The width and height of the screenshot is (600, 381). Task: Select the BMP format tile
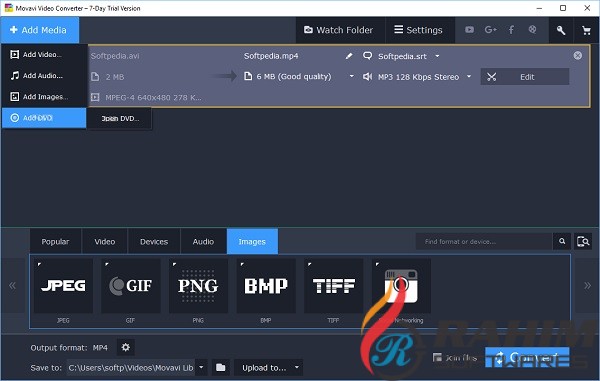coord(266,286)
